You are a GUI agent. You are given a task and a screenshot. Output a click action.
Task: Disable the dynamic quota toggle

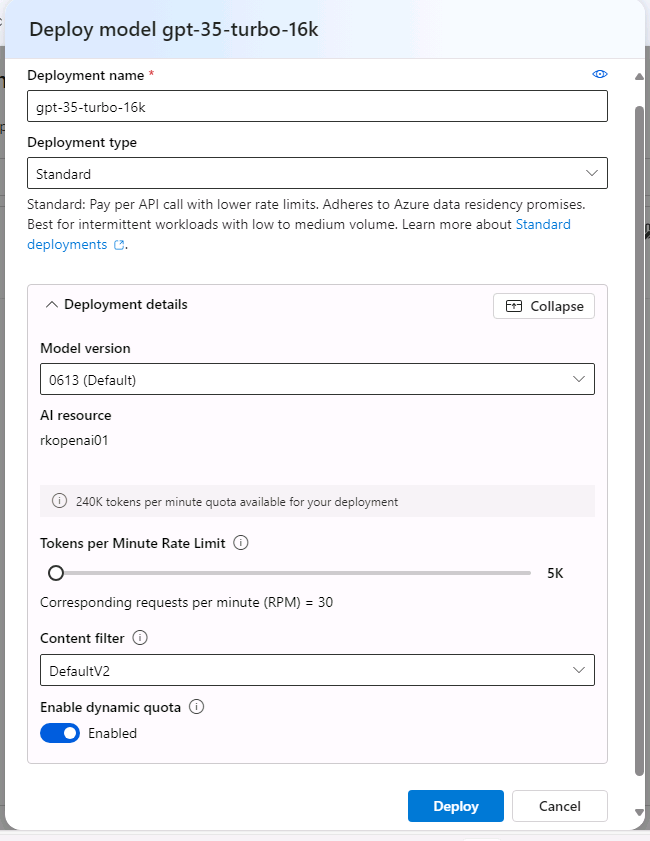(x=60, y=733)
